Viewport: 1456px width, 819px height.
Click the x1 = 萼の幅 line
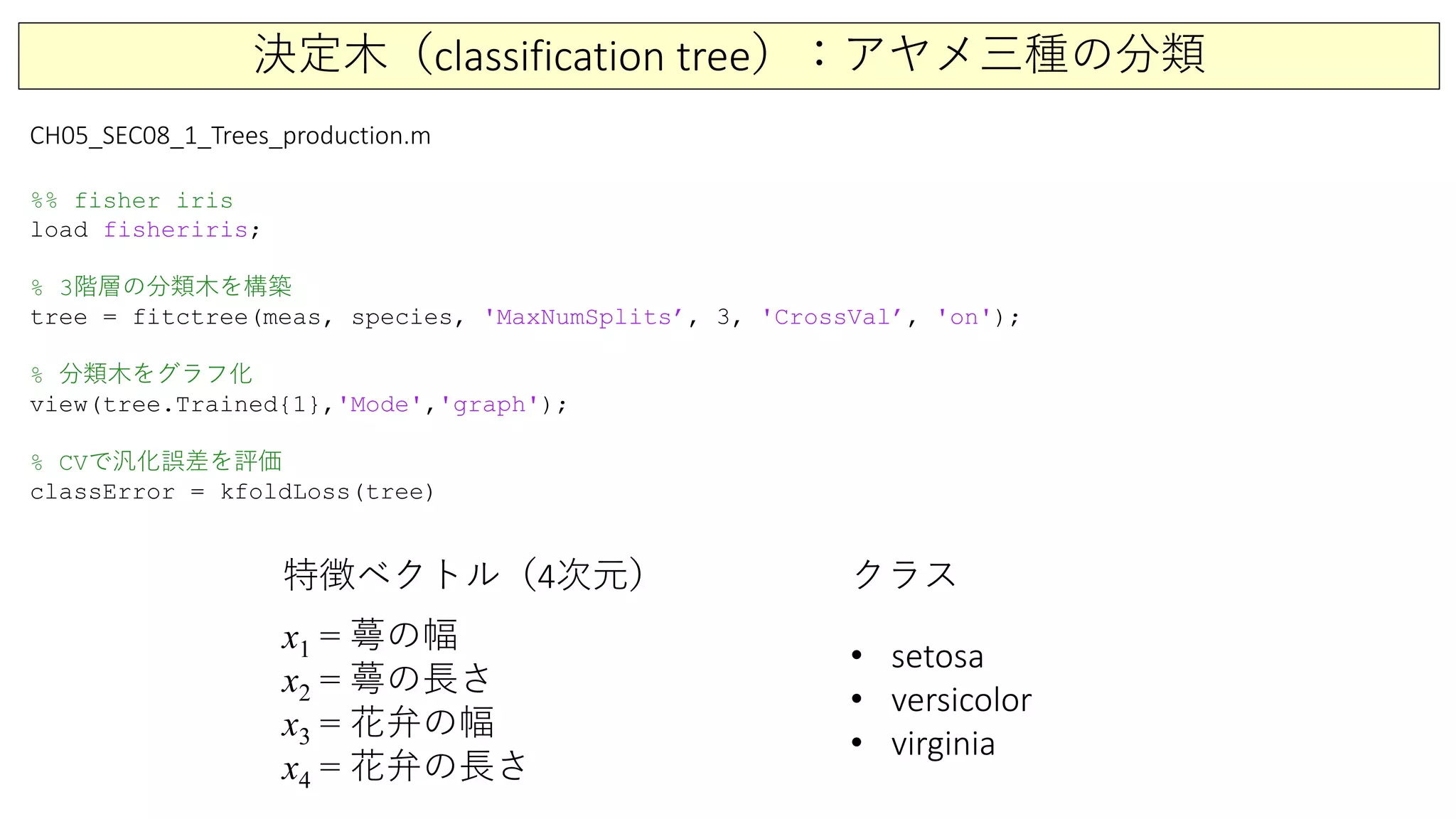click(x=370, y=637)
